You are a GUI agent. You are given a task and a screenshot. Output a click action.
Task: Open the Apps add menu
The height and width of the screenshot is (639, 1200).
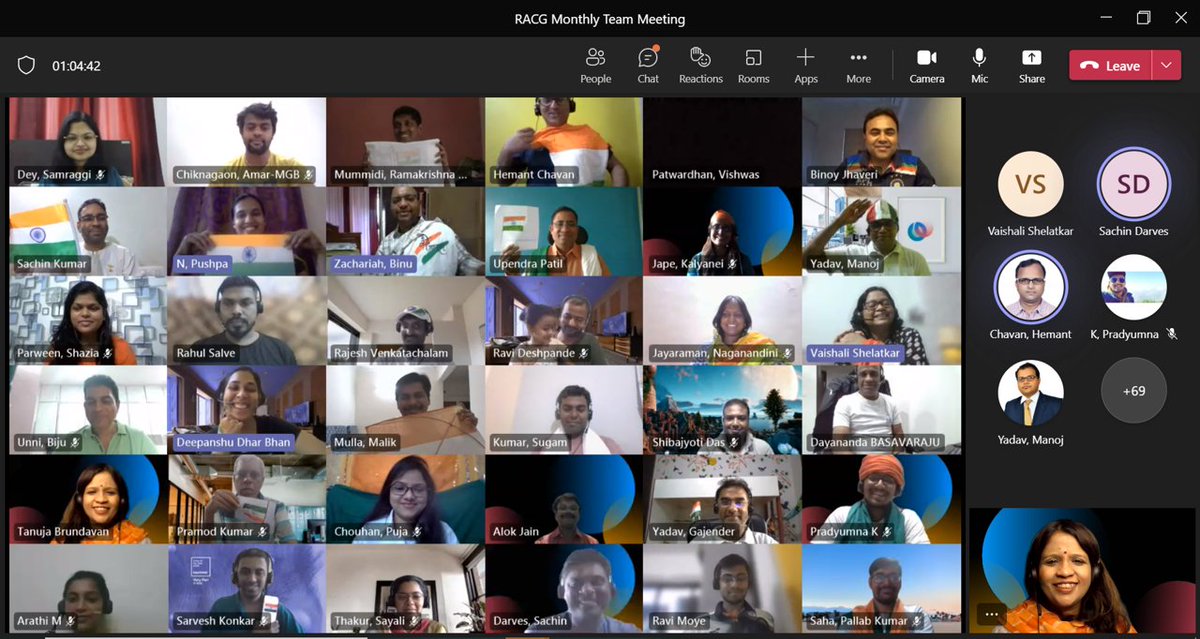pyautogui.click(x=805, y=65)
